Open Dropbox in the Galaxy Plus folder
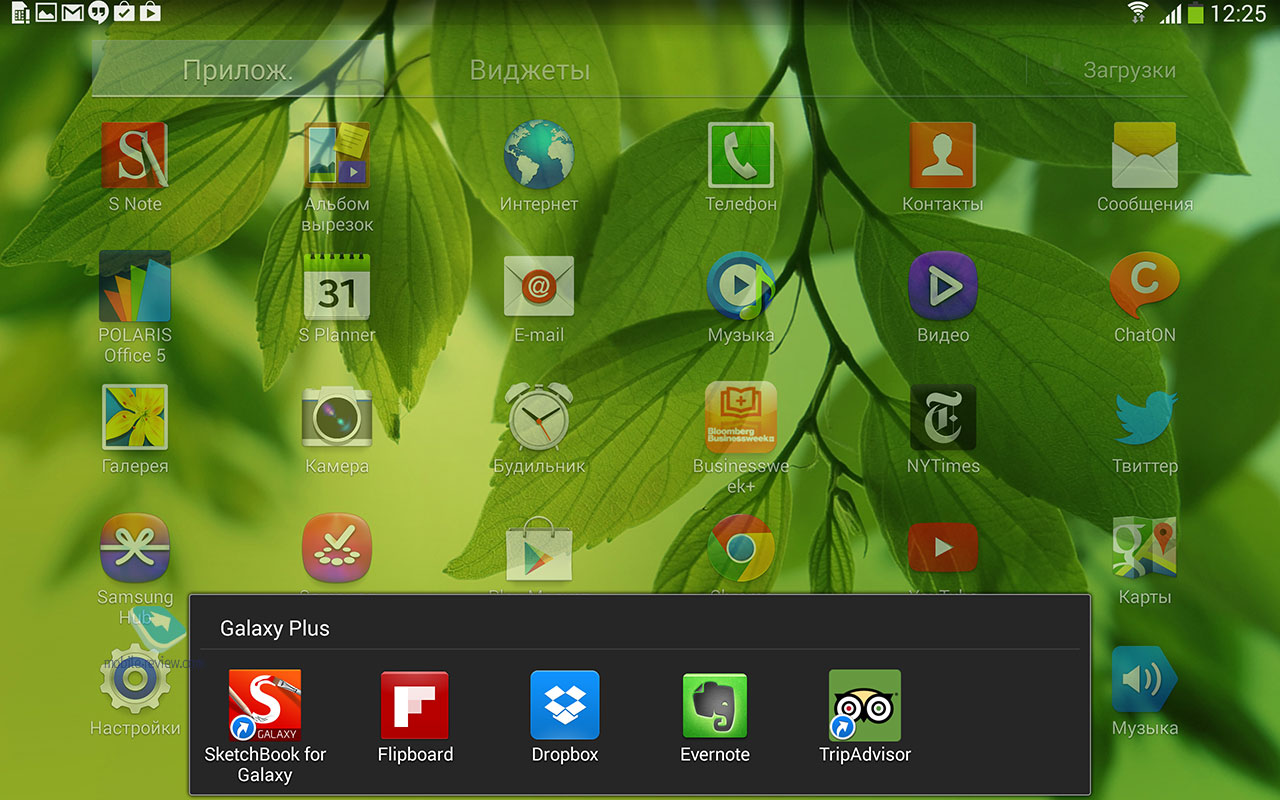1280x800 pixels. 565,705
